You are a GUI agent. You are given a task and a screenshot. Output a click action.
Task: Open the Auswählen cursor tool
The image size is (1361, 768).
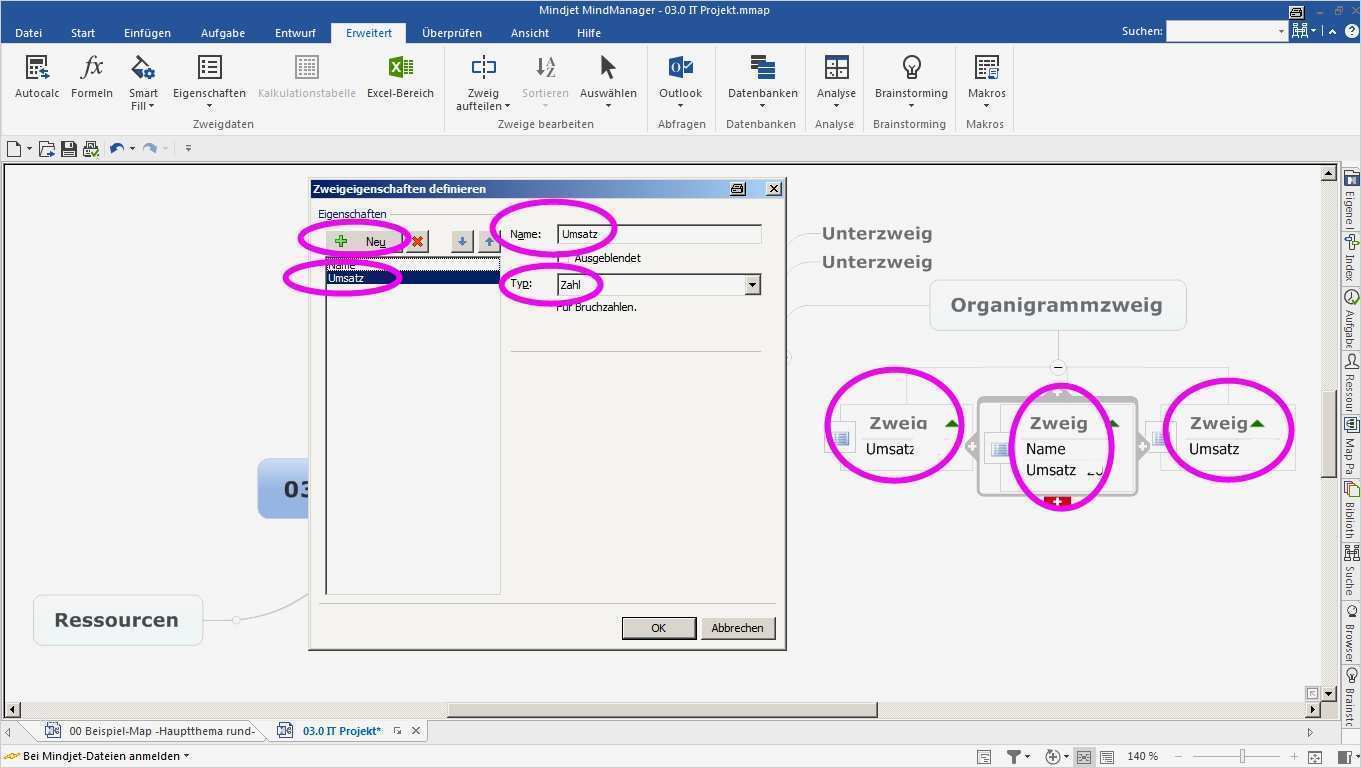pos(608,83)
